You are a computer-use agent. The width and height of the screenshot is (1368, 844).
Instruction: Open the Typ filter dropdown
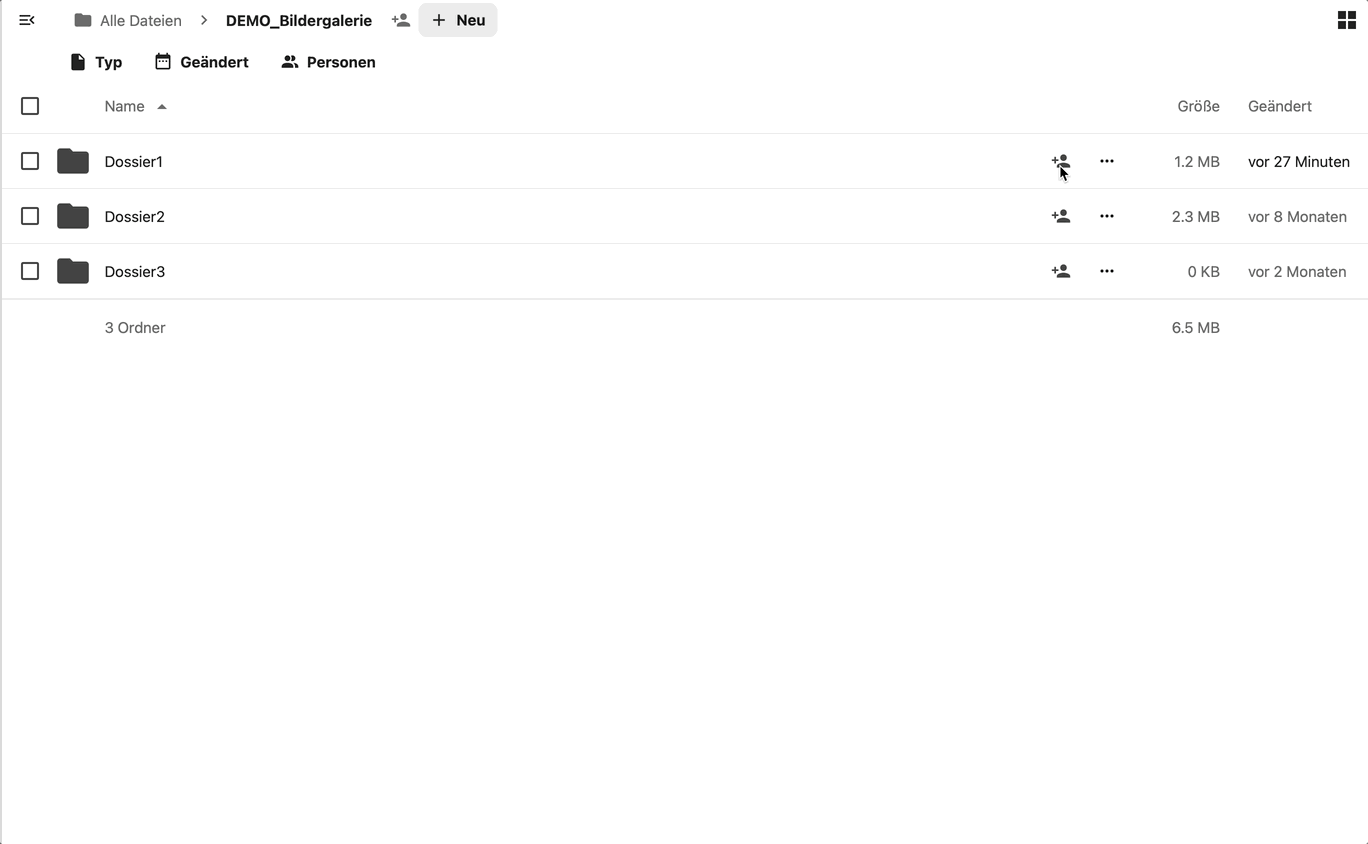click(x=96, y=62)
